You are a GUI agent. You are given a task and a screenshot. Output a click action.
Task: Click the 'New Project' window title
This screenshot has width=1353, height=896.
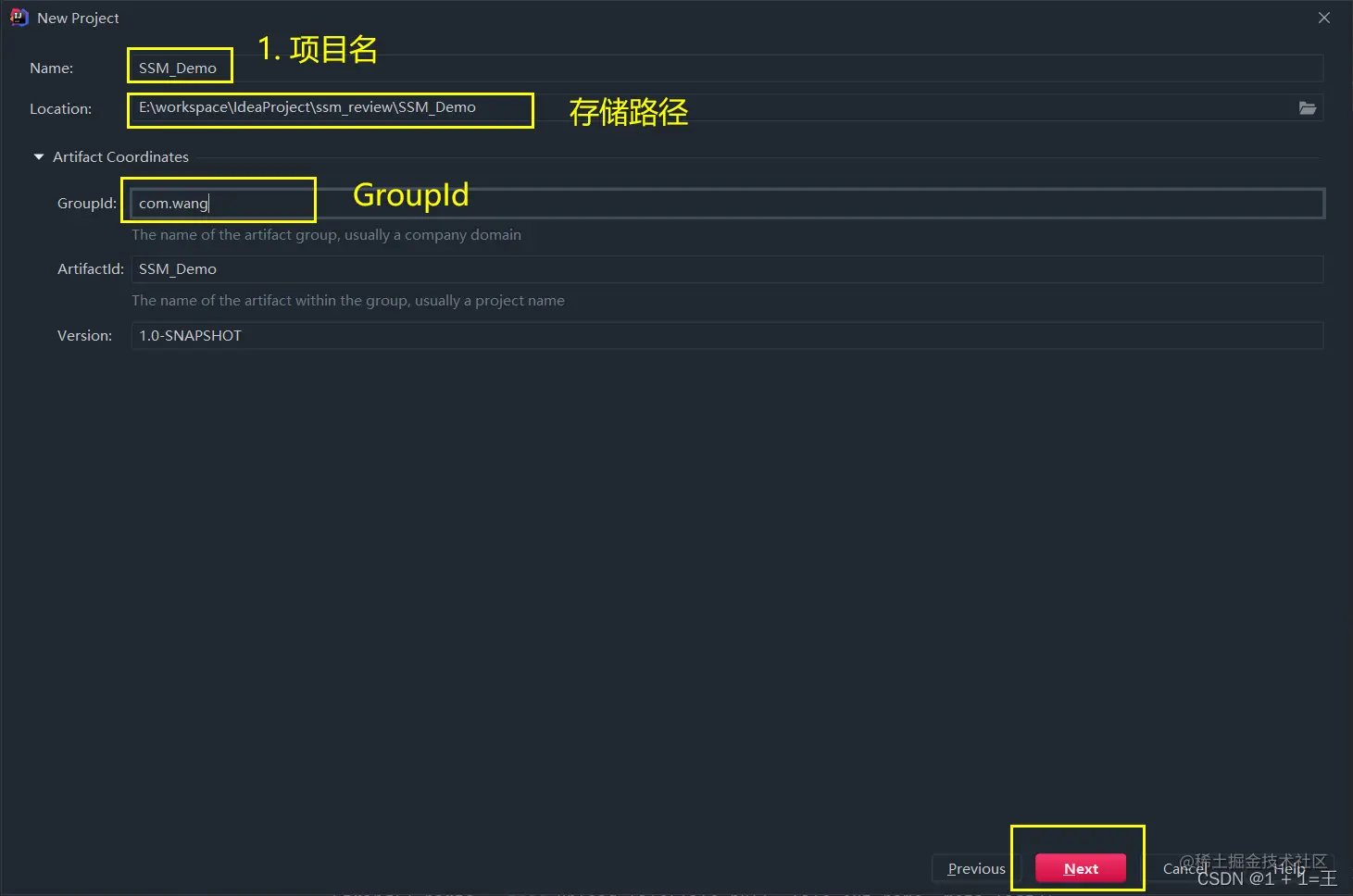(78, 19)
